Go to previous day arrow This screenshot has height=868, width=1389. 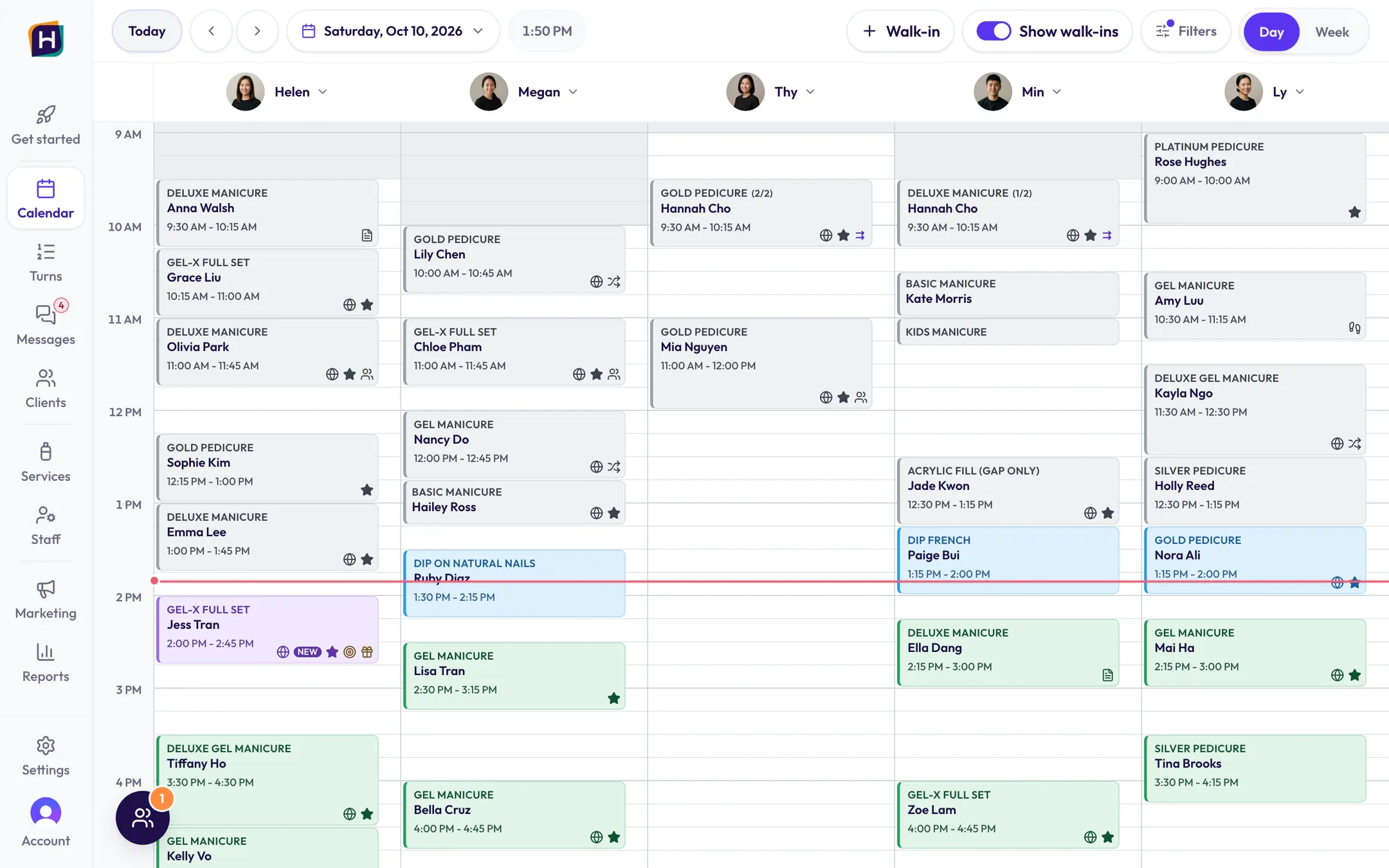click(x=211, y=31)
